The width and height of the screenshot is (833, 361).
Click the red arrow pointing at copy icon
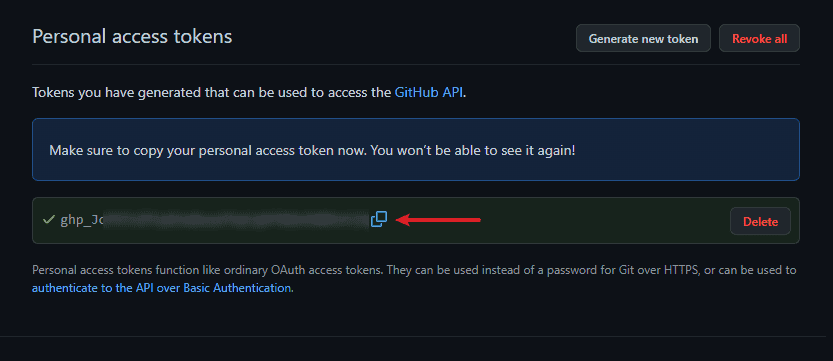[x=438, y=219]
